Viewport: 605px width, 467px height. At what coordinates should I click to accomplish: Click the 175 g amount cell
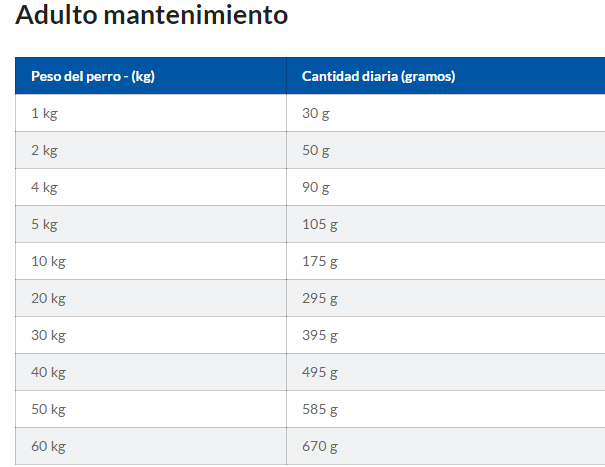319,261
